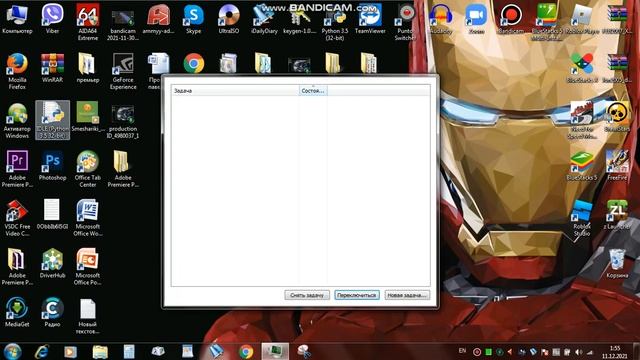Click the Google Chrome desktop icon
This screenshot has height=360, width=640.
pos(194,63)
